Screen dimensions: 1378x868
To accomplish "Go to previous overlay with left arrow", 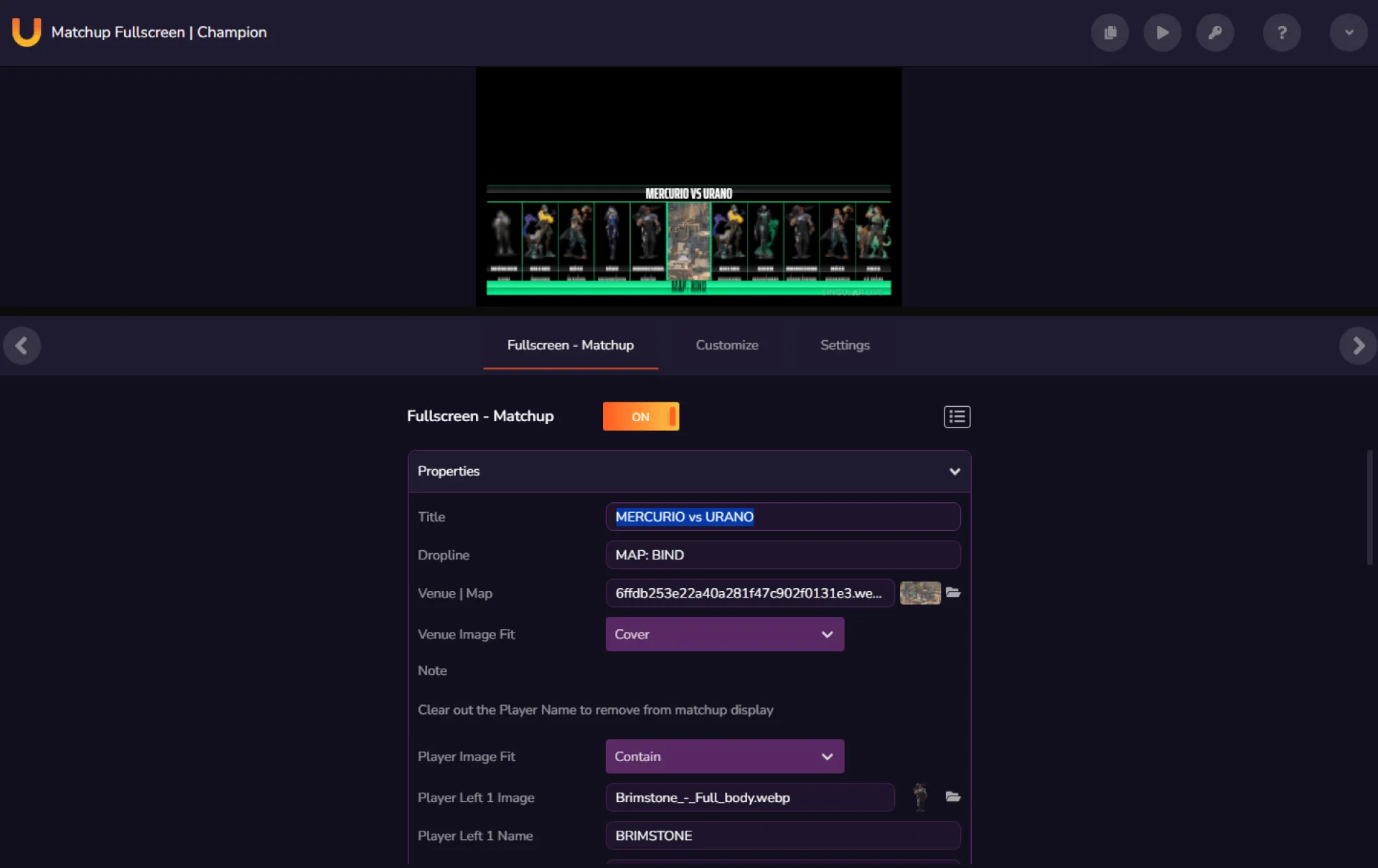I will pyautogui.click(x=22, y=346).
